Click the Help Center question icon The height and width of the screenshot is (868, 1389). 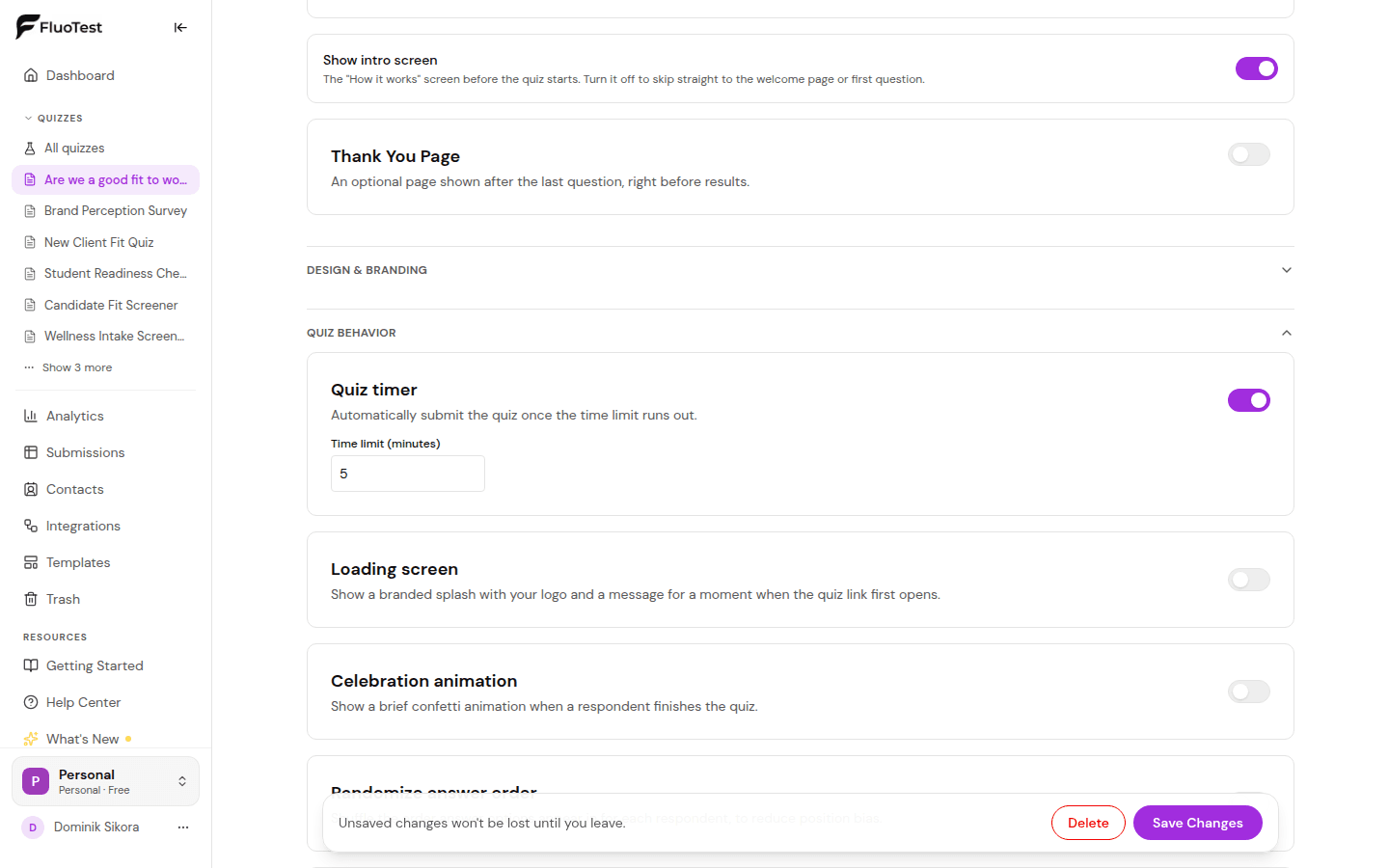pos(31,702)
